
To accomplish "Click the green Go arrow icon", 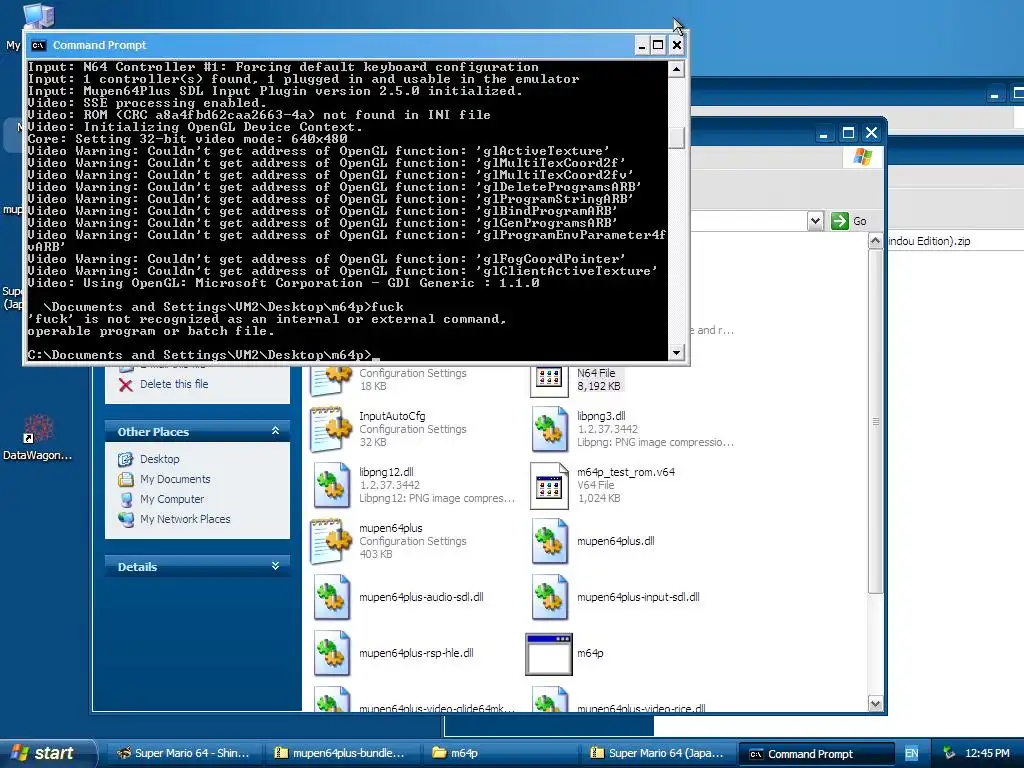I will pos(839,221).
